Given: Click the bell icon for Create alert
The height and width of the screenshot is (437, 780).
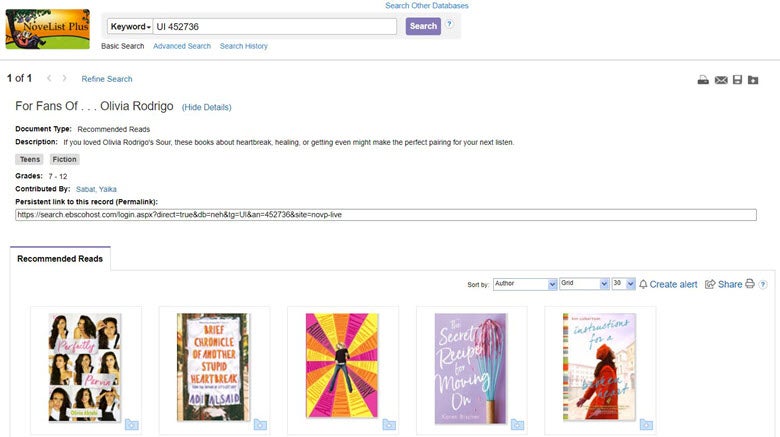Looking at the screenshot, I should [643, 284].
